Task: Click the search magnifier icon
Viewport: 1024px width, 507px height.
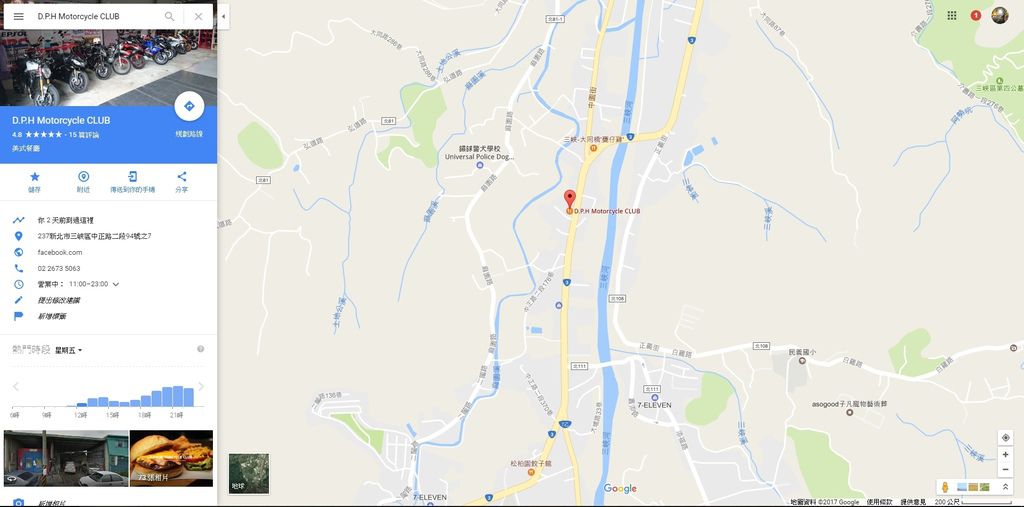Action: pos(169,16)
